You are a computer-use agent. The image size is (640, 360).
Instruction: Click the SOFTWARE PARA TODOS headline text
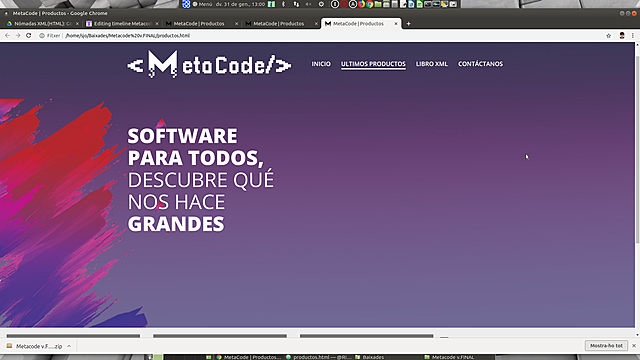coord(196,147)
